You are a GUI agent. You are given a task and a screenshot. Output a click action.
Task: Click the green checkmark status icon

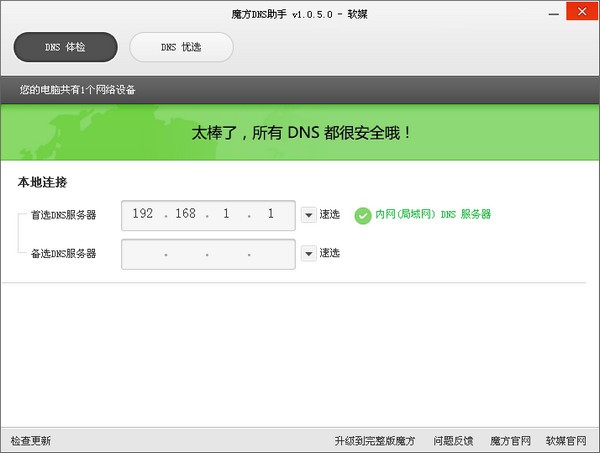[363, 215]
